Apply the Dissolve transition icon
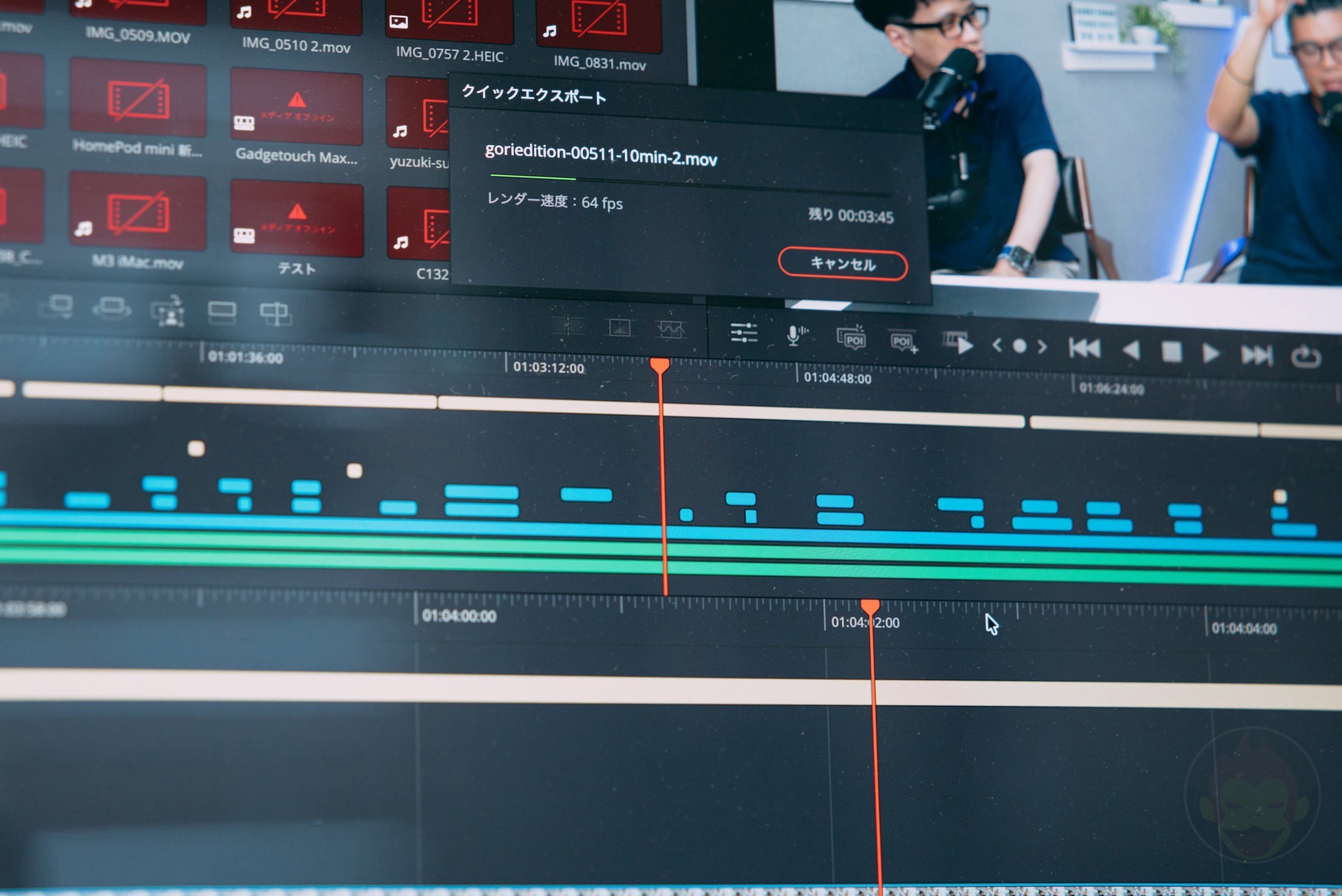 tap(619, 328)
